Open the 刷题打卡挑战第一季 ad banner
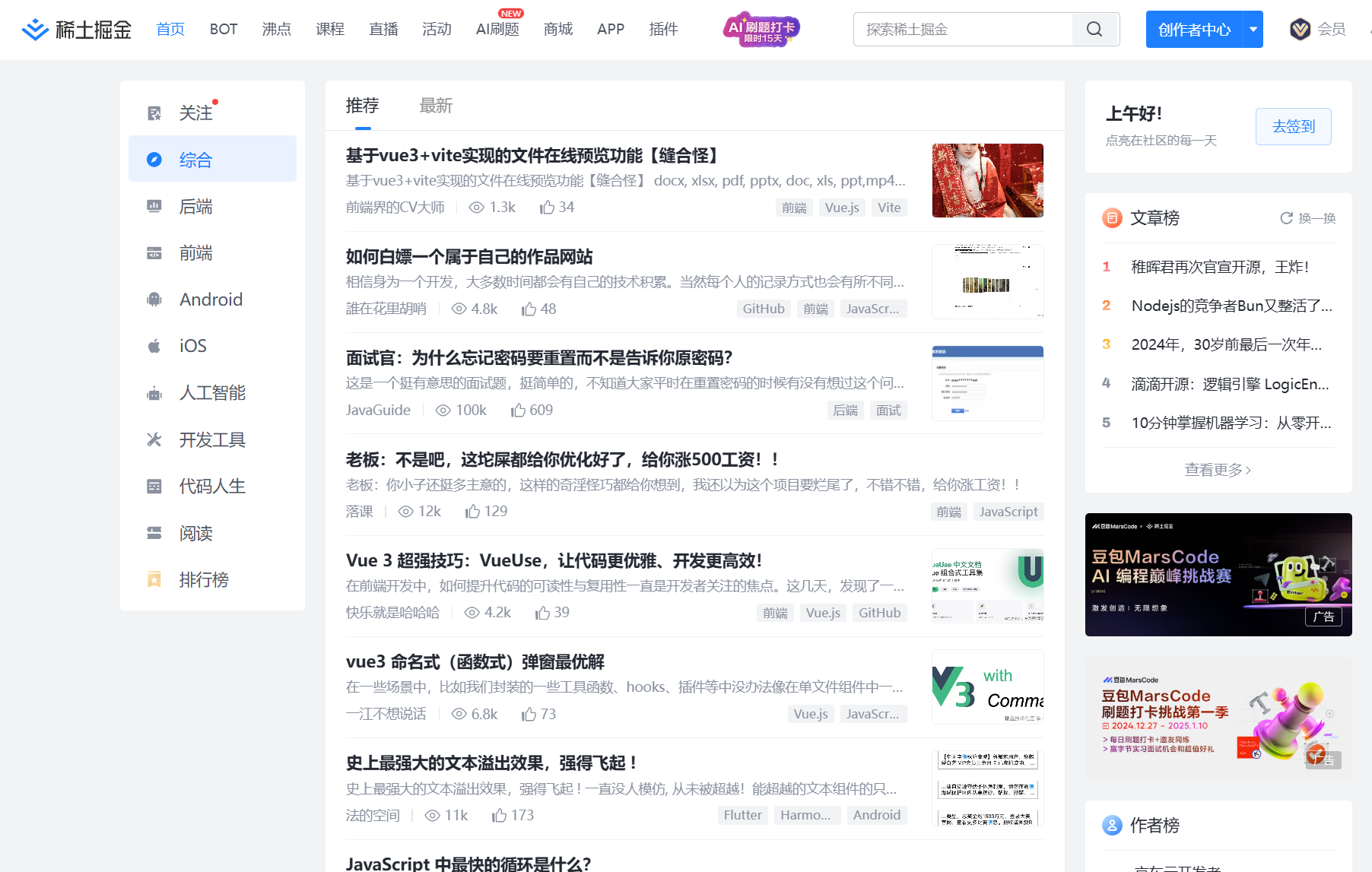 pos(1218,718)
